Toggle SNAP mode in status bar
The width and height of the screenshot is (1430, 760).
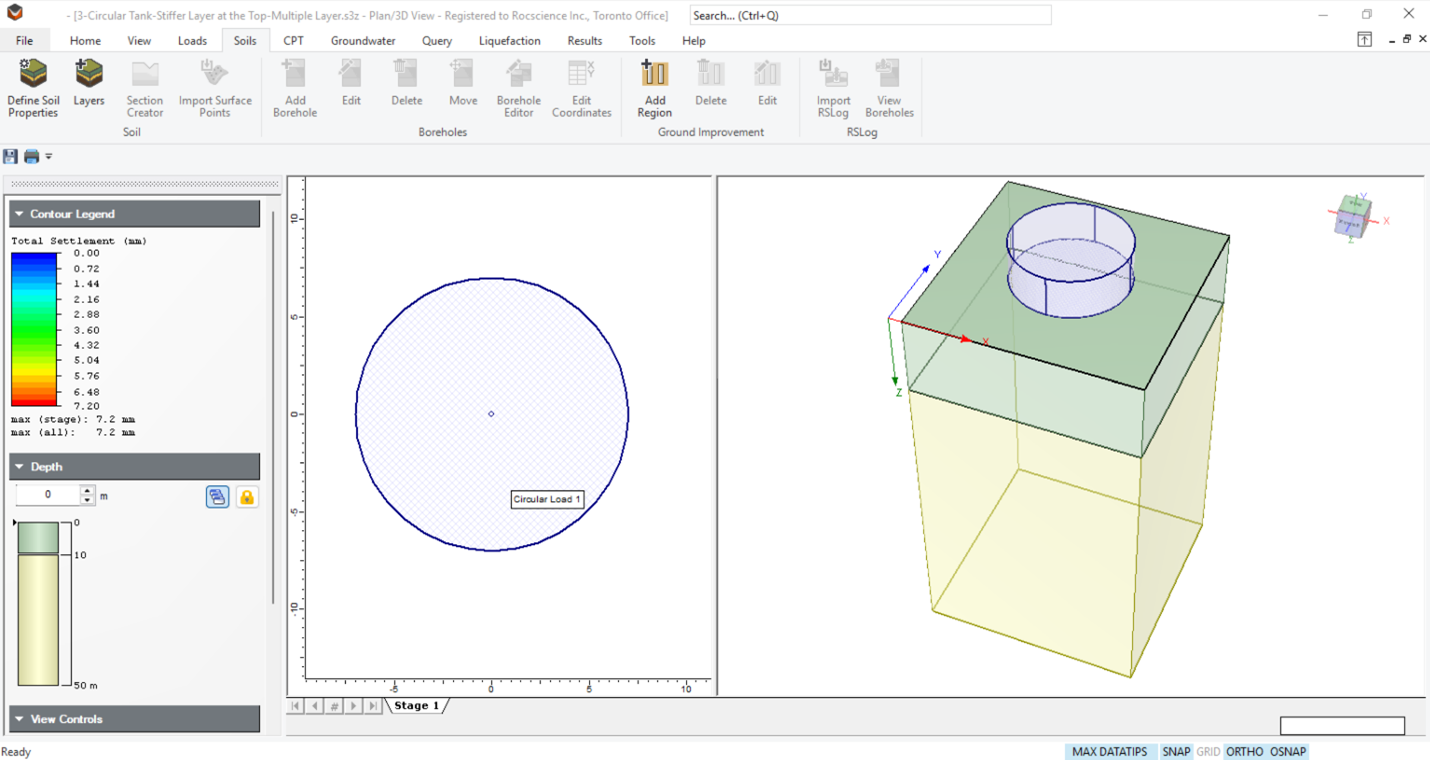coord(1176,752)
